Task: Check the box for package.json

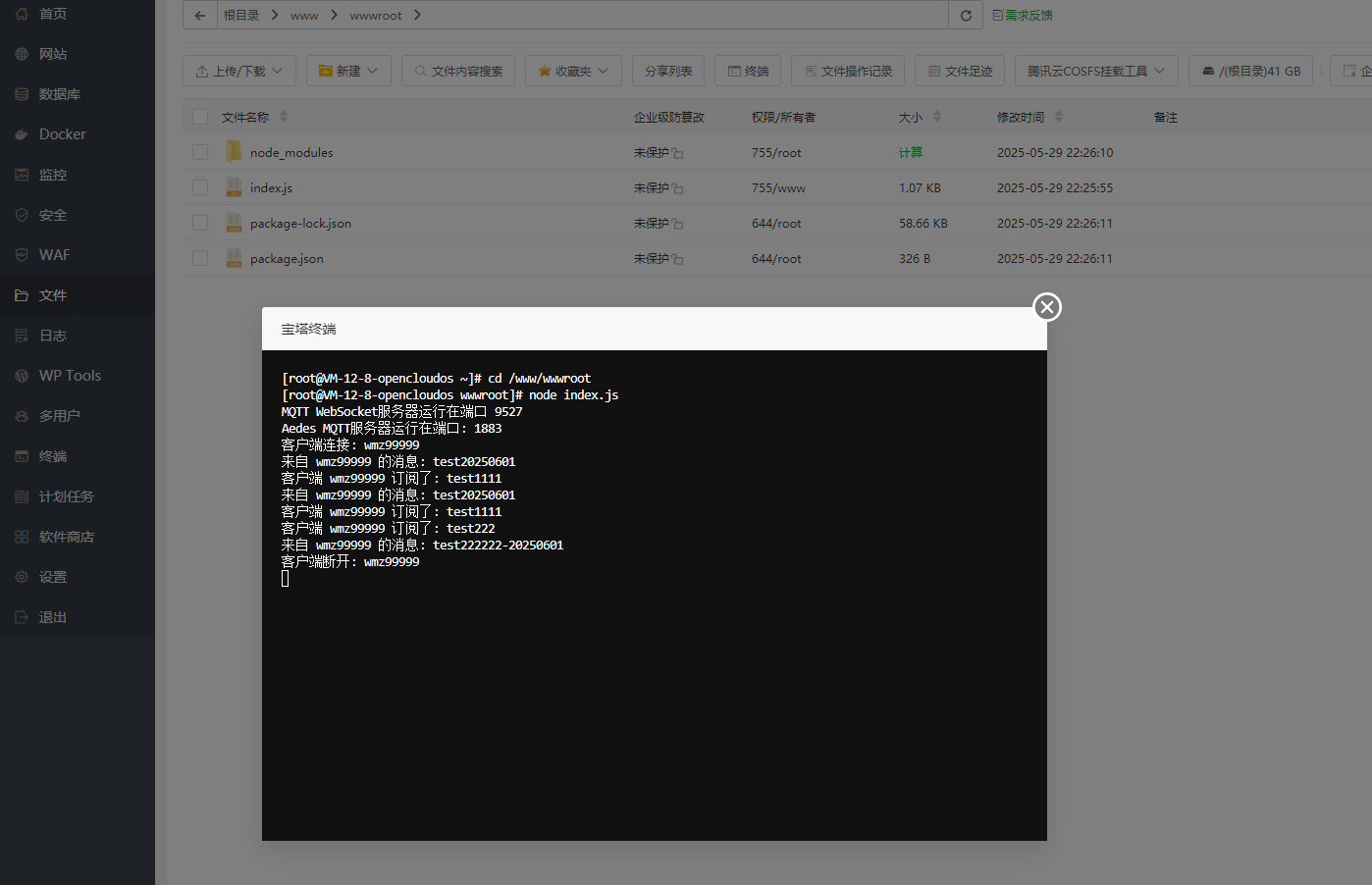Action: point(200,258)
